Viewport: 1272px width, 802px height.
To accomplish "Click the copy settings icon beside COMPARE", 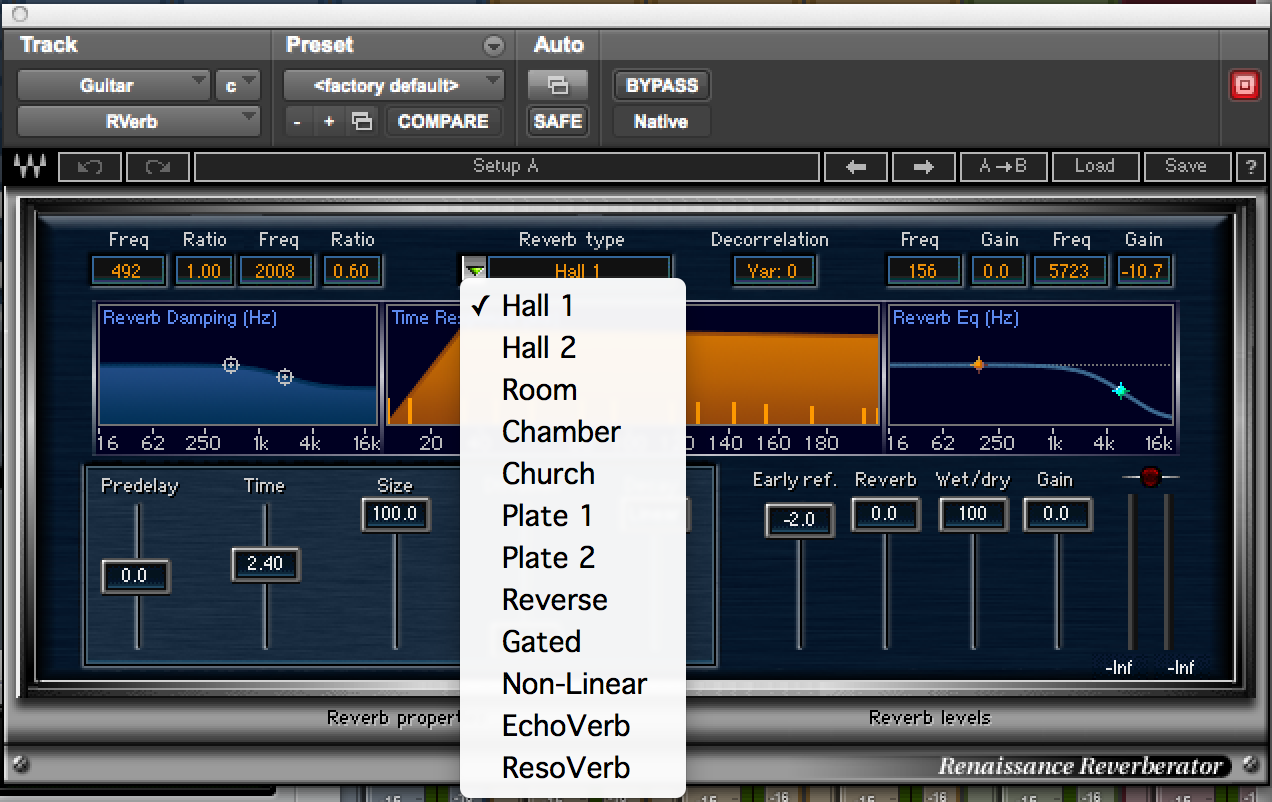I will pos(362,122).
